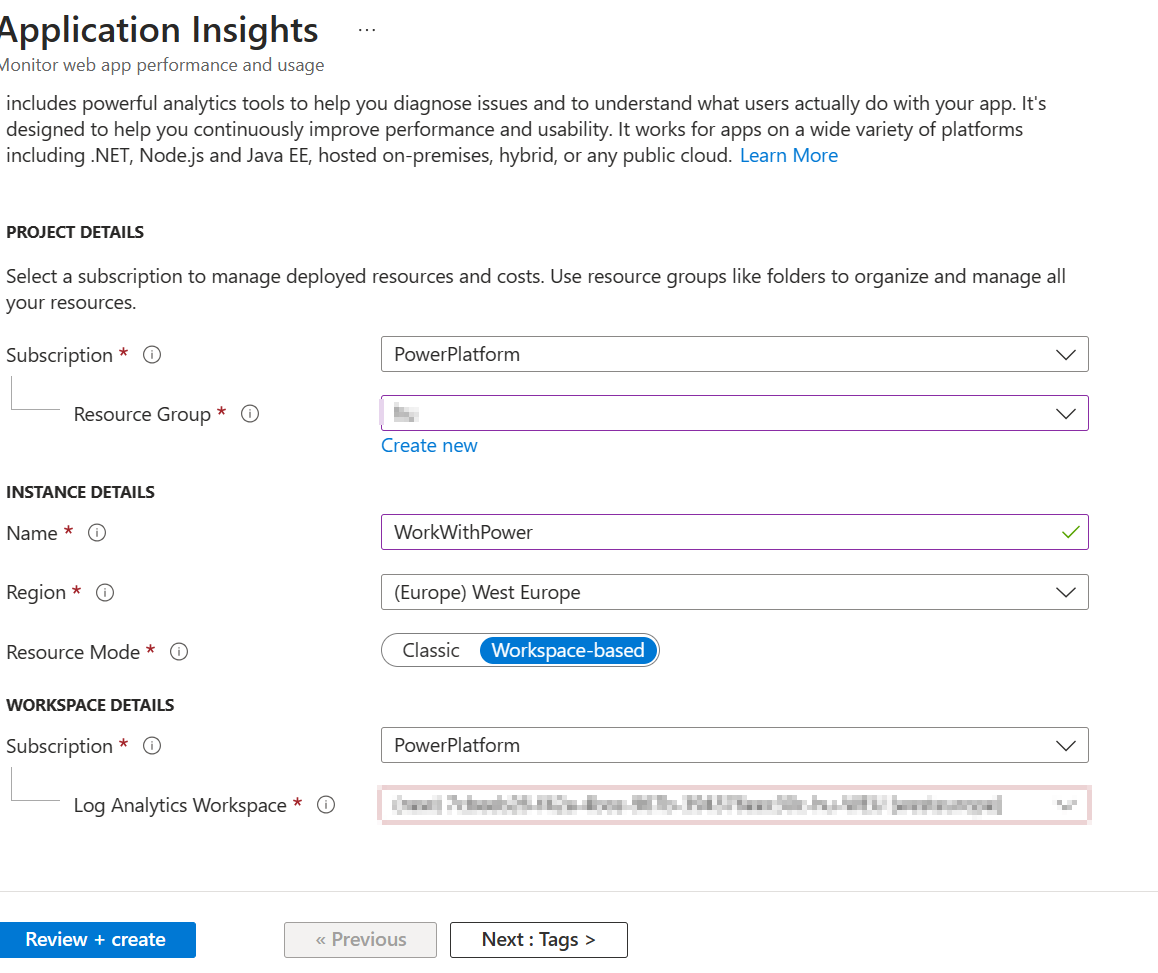Click the Next : Tags button
Viewport: 1158px width, 973px height.
538,939
